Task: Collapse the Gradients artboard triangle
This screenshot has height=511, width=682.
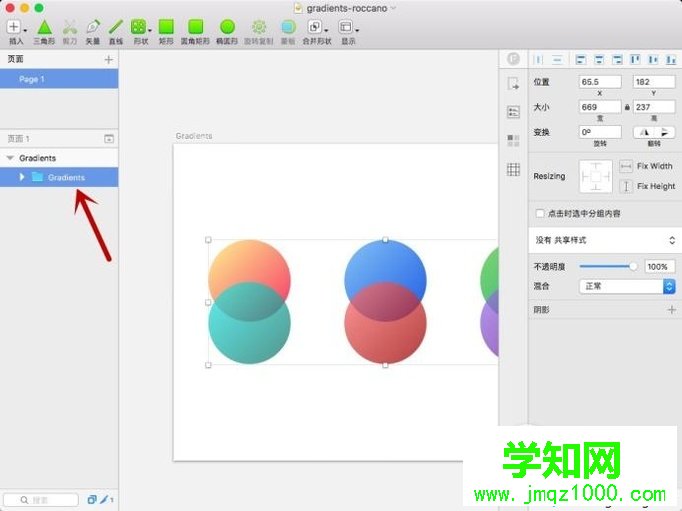Action: [x=10, y=158]
